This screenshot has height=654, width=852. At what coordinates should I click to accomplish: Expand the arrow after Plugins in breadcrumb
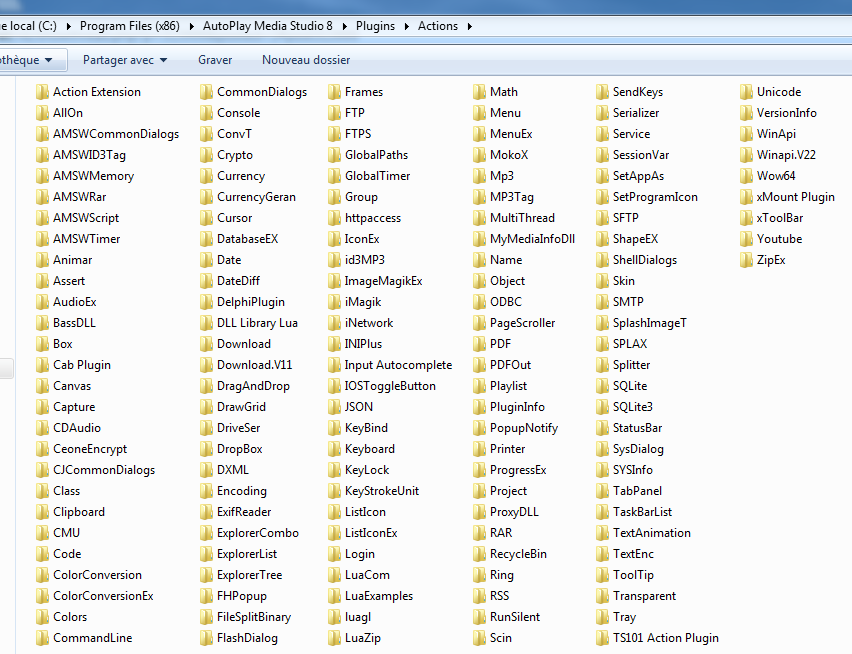click(406, 26)
